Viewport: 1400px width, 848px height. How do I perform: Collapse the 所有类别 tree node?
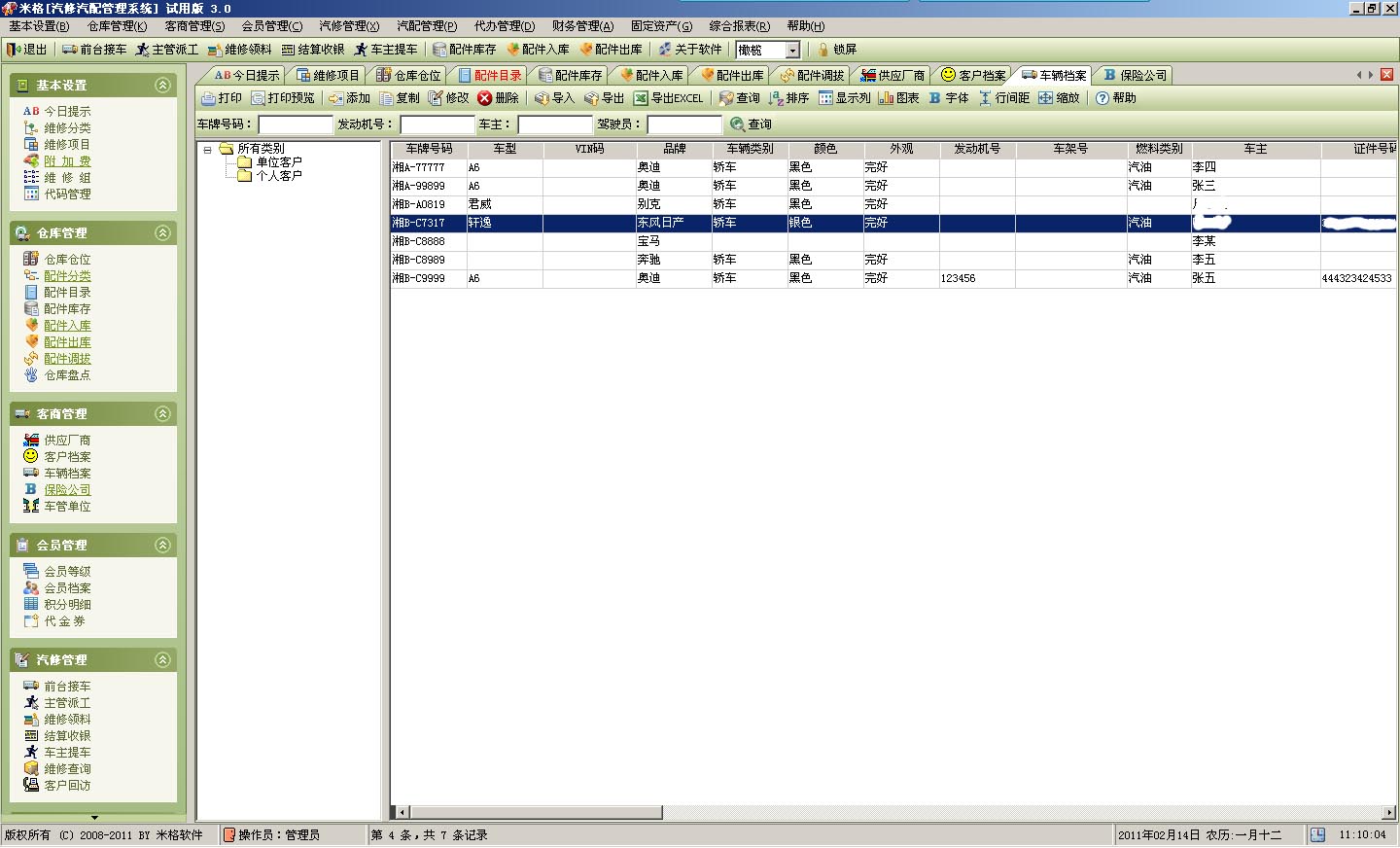pyautogui.click(x=207, y=150)
